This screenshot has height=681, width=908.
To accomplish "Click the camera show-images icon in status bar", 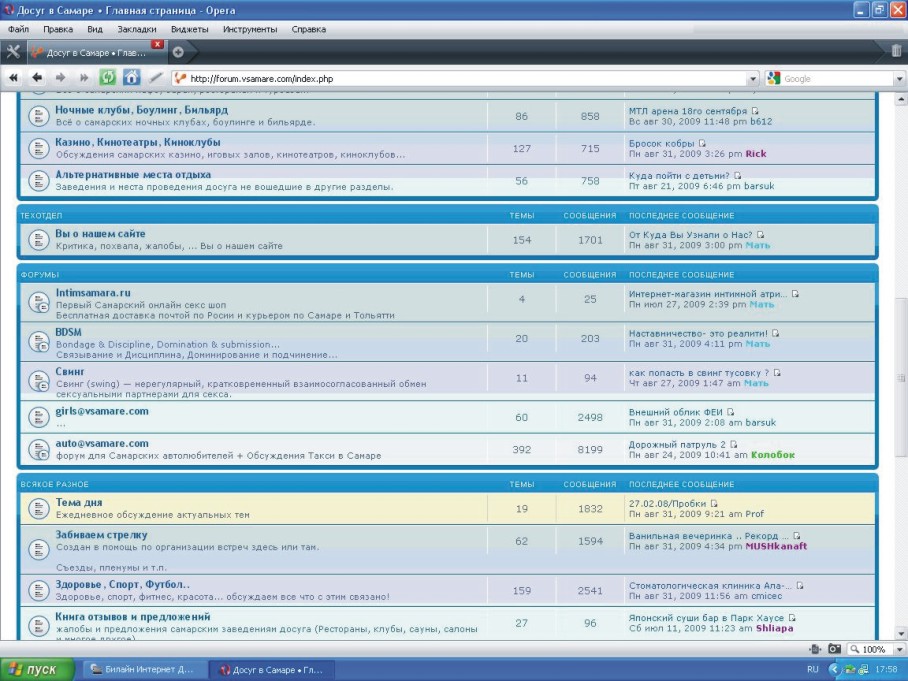I will click(834, 649).
